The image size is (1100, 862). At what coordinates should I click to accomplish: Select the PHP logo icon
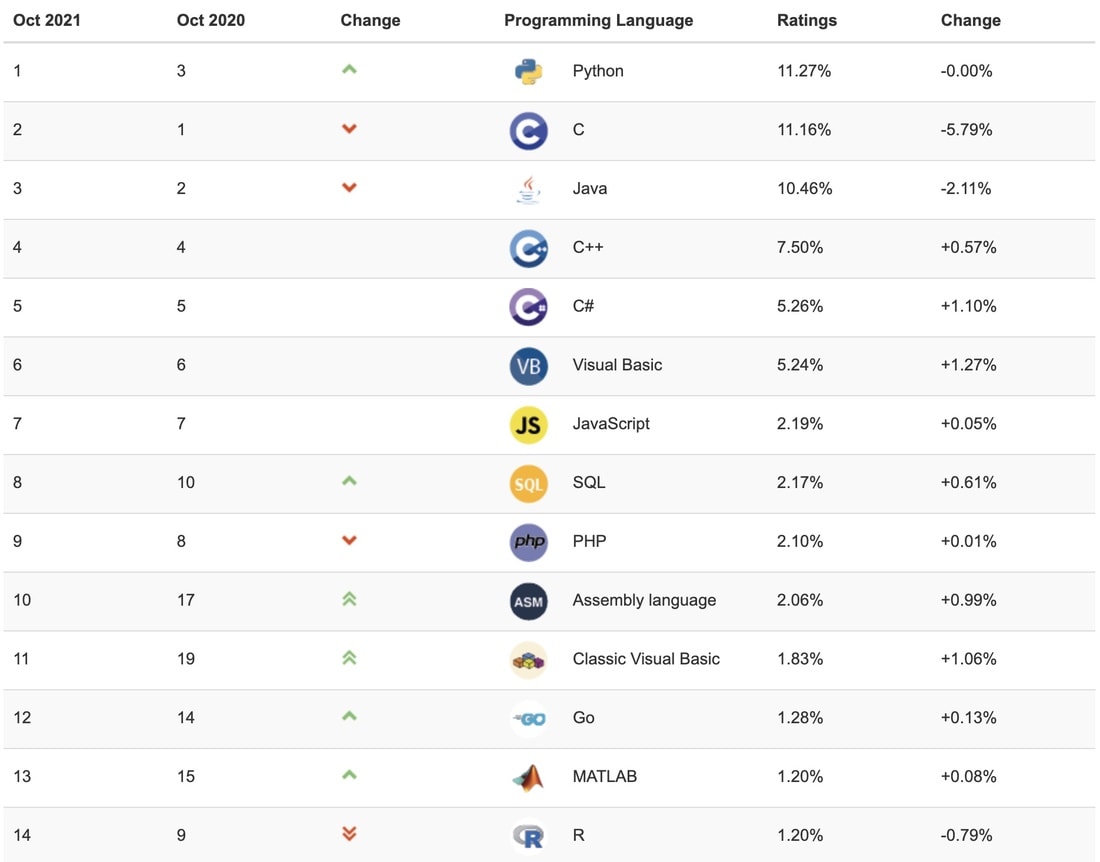click(528, 542)
